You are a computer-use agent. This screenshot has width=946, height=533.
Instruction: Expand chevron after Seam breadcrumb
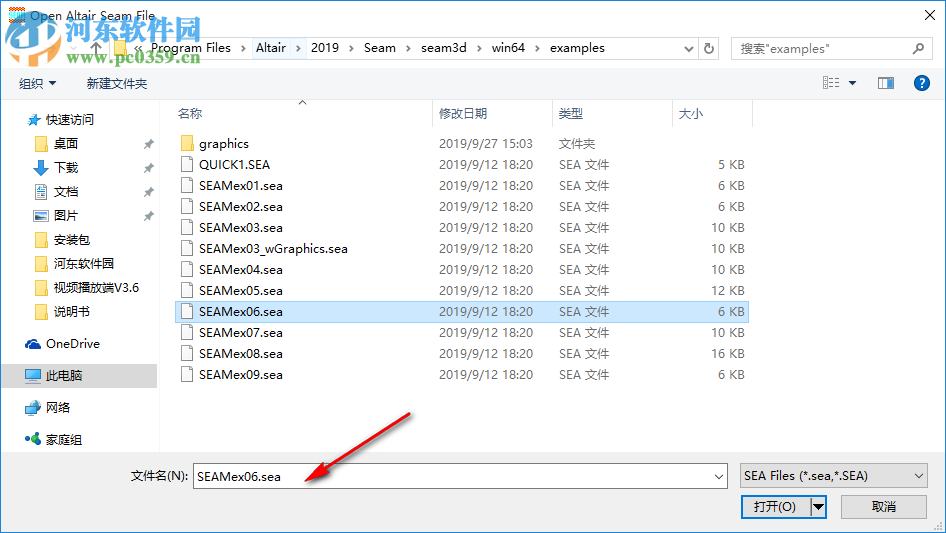click(408, 48)
